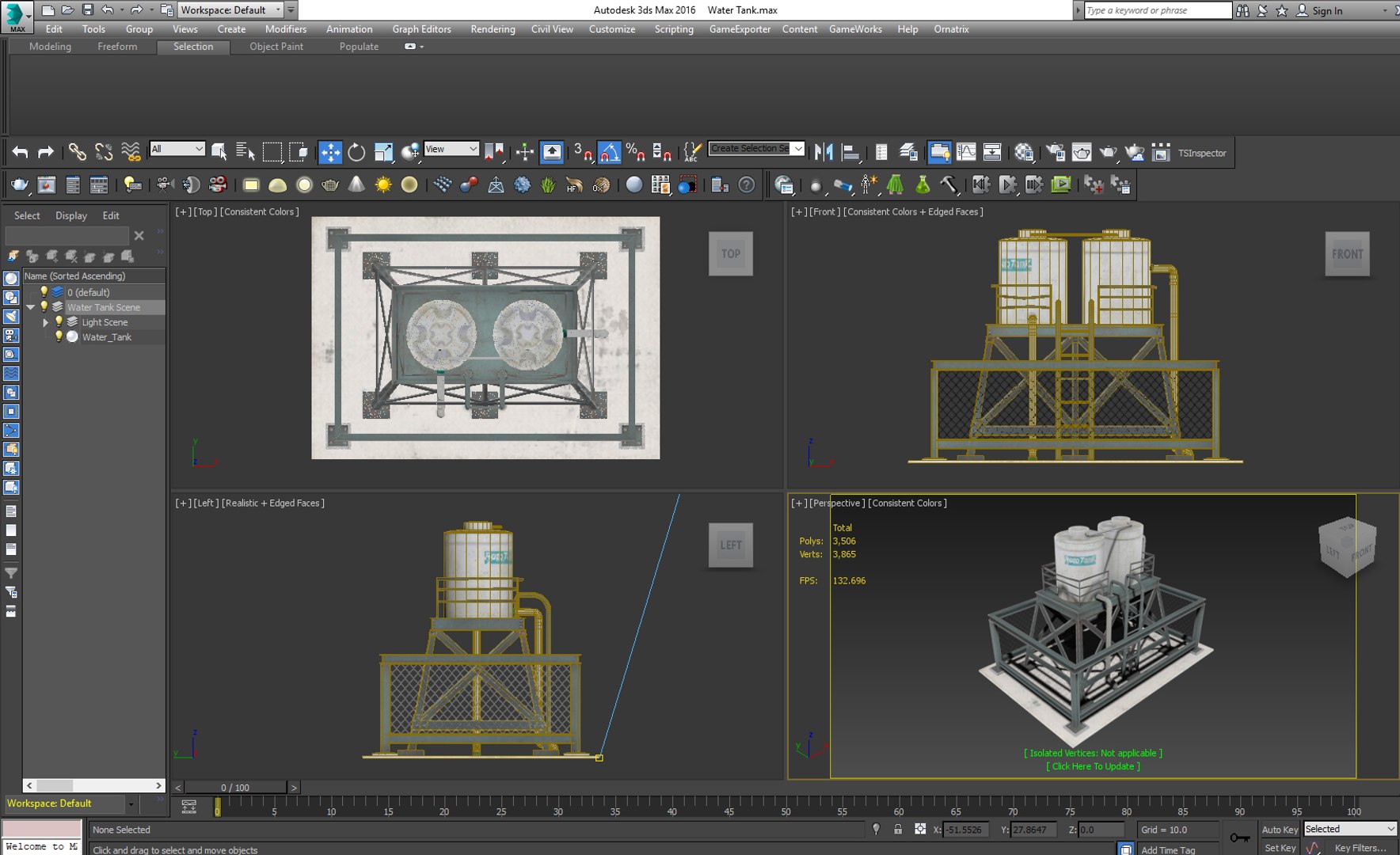The width and height of the screenshot is (1400, 855).
Task: Click the Align tool icon
Action: [850, 152]
